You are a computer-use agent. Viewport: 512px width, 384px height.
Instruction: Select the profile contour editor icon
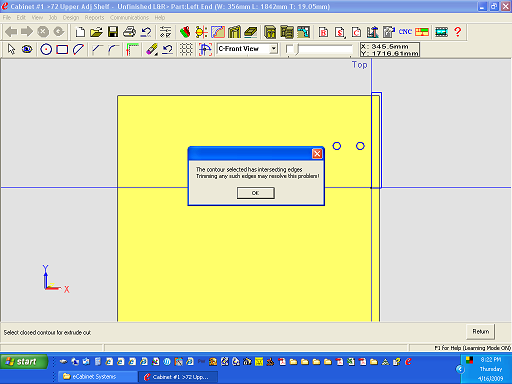[x=218, y=32]
